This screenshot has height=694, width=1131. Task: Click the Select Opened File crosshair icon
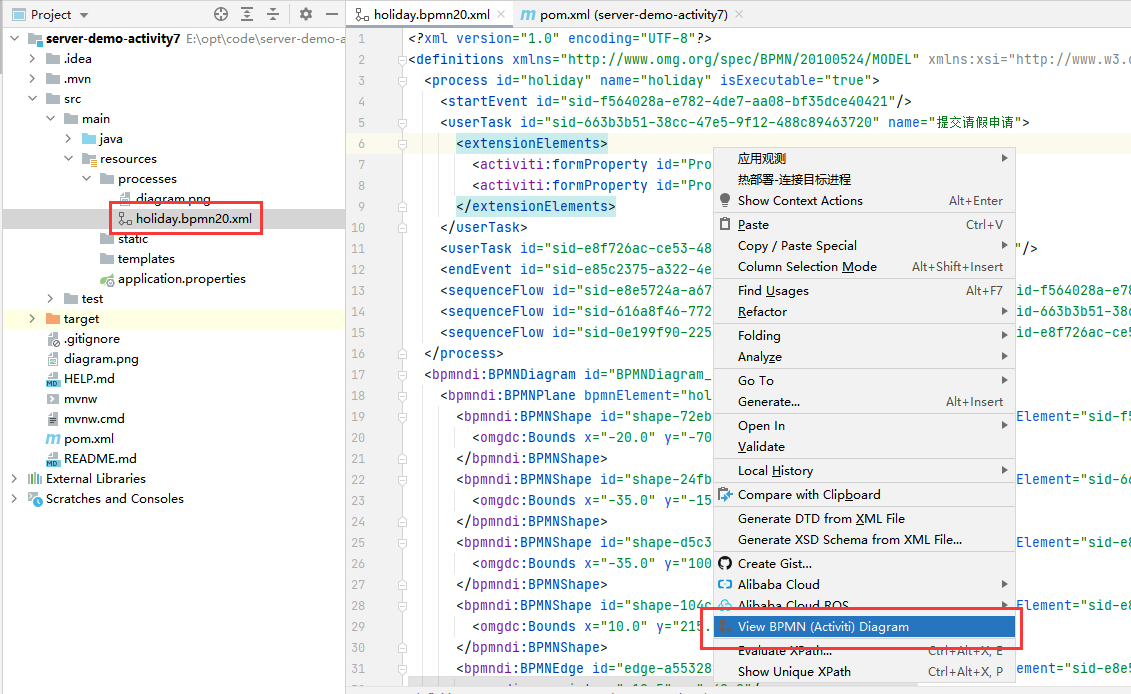coord(221,14)
